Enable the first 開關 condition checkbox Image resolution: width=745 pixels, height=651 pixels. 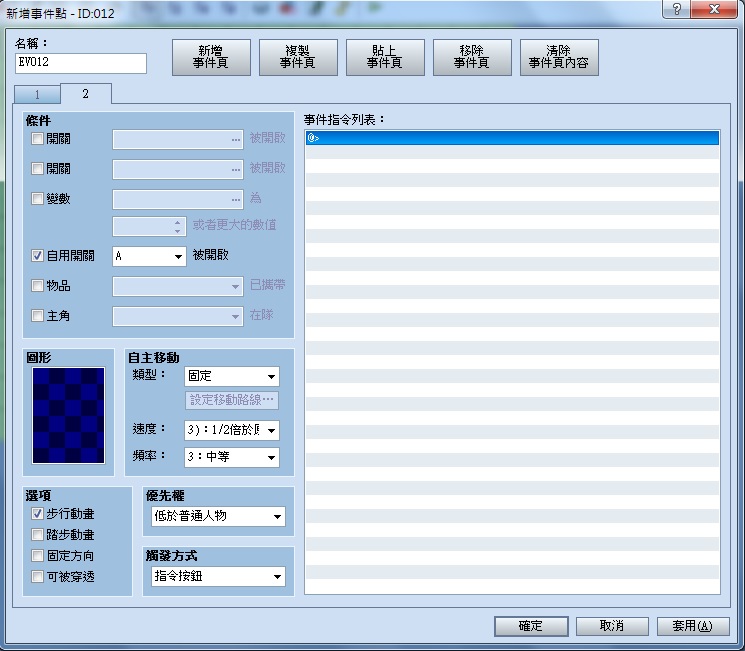click(37, 139)
